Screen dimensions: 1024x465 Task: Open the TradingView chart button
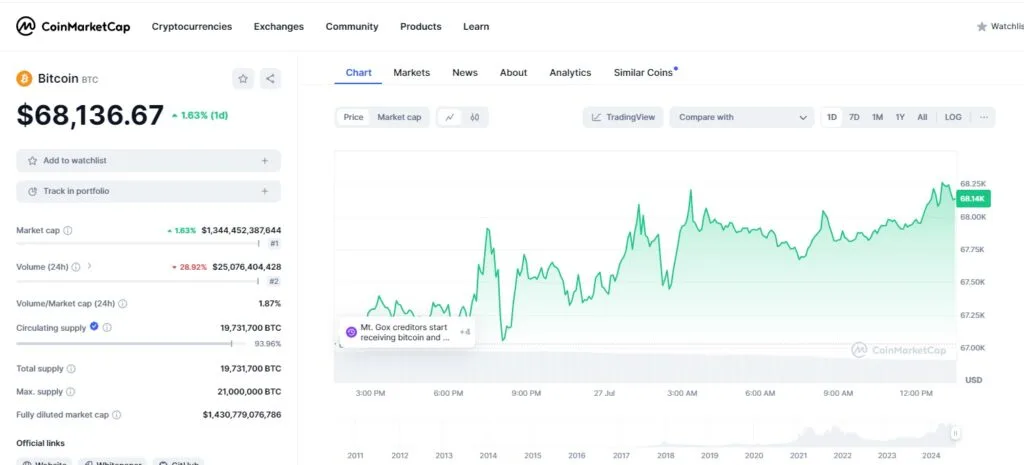(623, 118)
